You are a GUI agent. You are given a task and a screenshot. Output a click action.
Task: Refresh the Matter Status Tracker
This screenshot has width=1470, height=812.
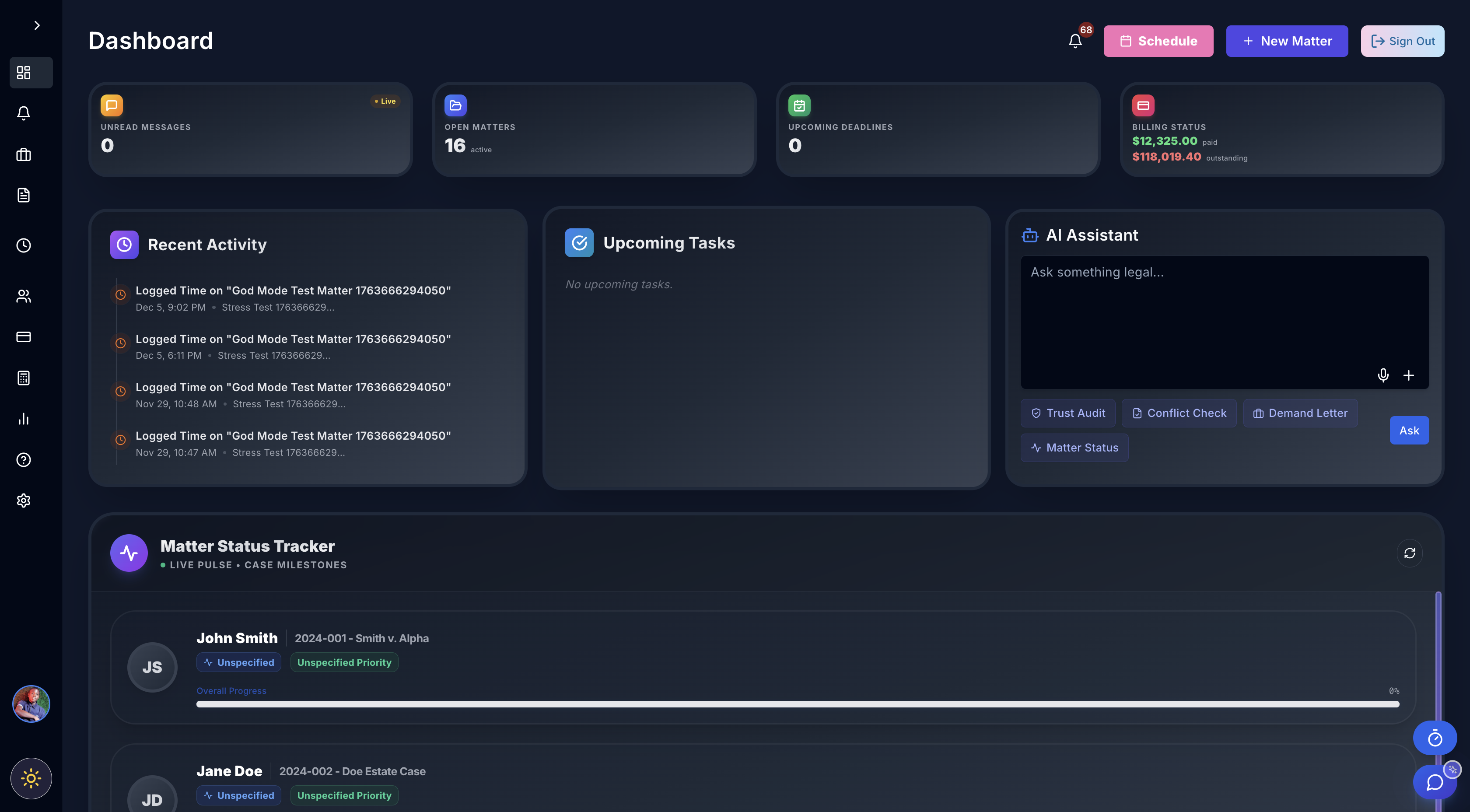pyautogui.click(x=1410, y=553)
